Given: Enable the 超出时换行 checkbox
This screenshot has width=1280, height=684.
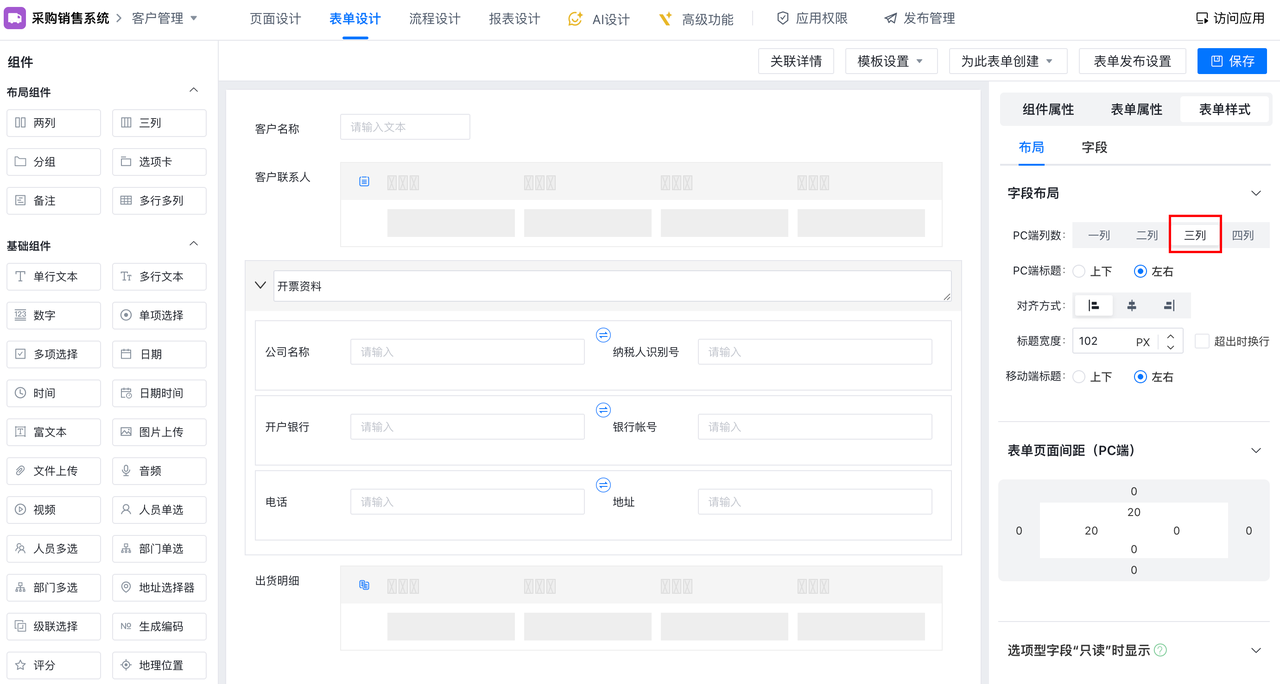Looking at the screenshot, I should (1202, 341).
